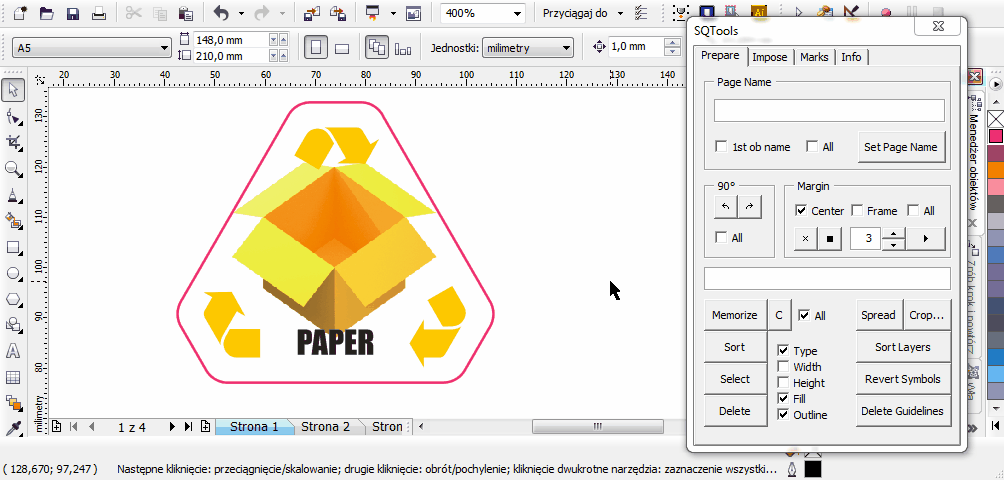Set the page to portrait orientation
Image resolution: width=1004 pixels, height=480 pixels.
(316, 47)
